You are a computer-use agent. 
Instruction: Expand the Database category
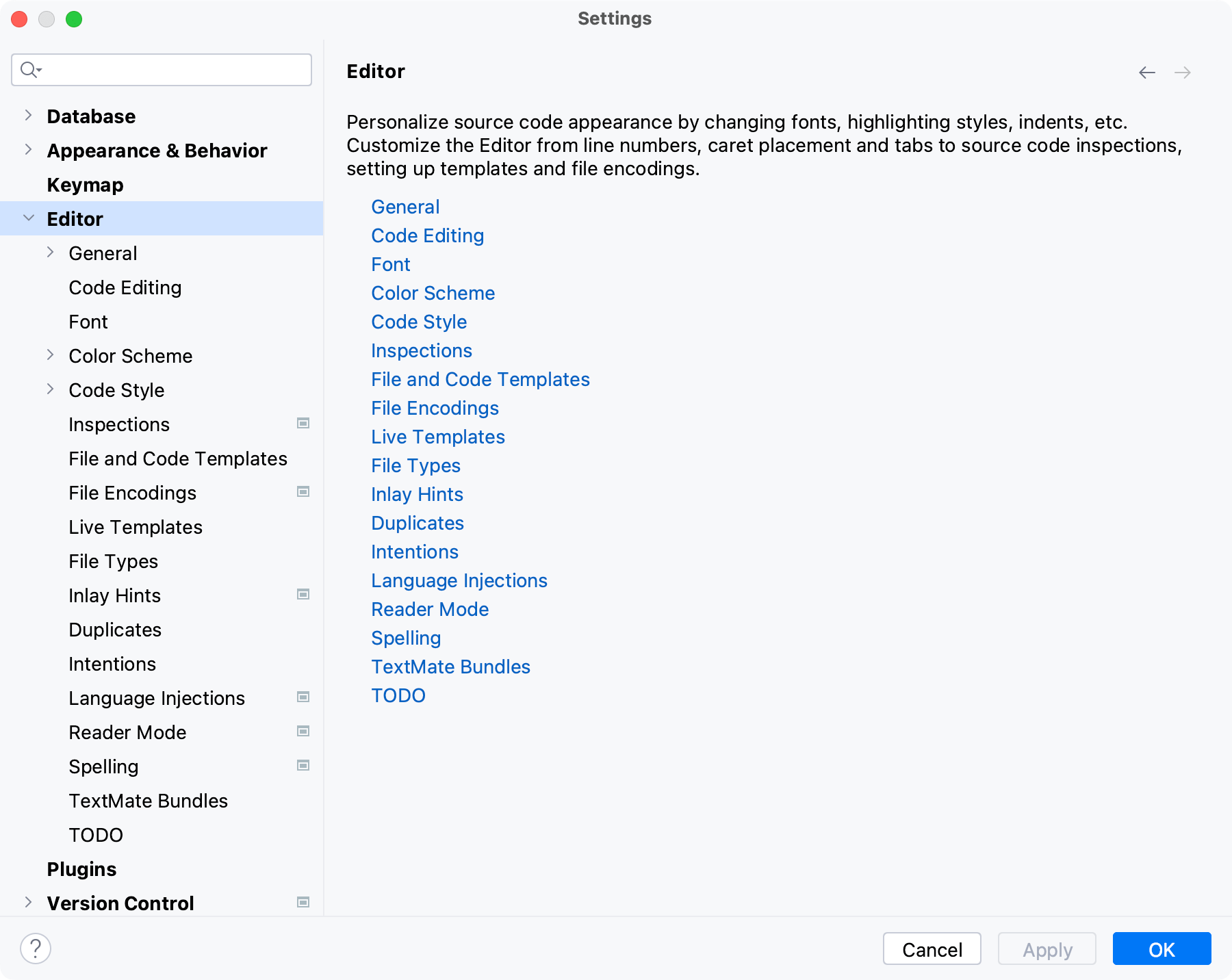tap(28, 115)
